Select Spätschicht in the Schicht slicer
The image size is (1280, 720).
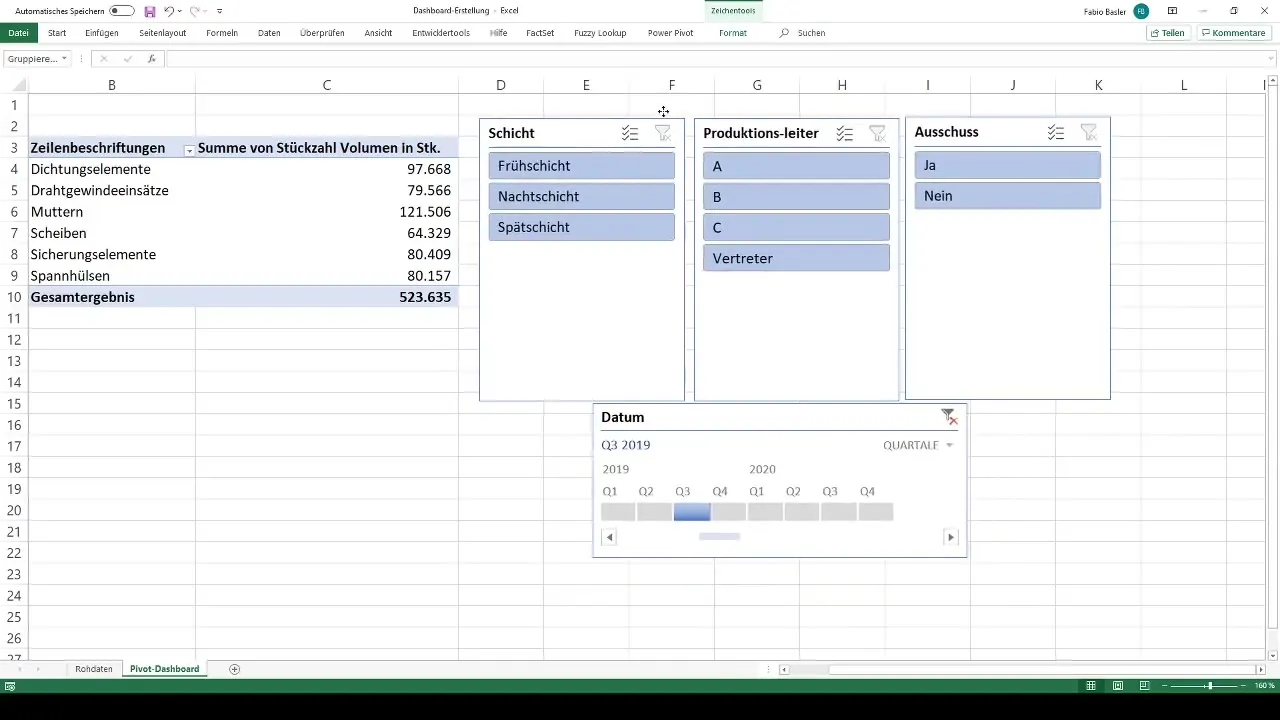point(582,227)
